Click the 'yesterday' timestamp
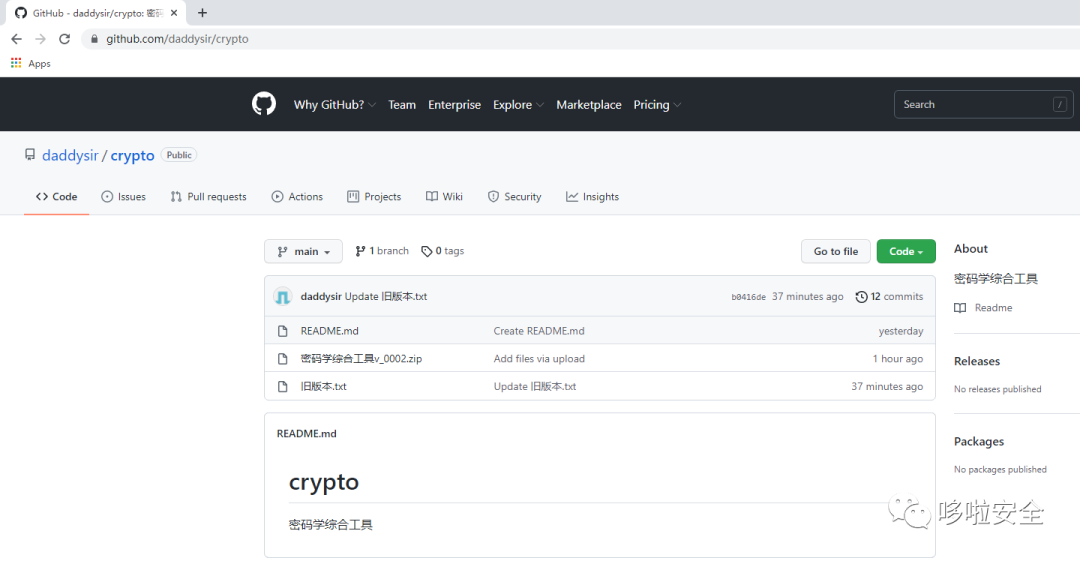Screen dimensions: 1080x561 click(x=901, y=332)
